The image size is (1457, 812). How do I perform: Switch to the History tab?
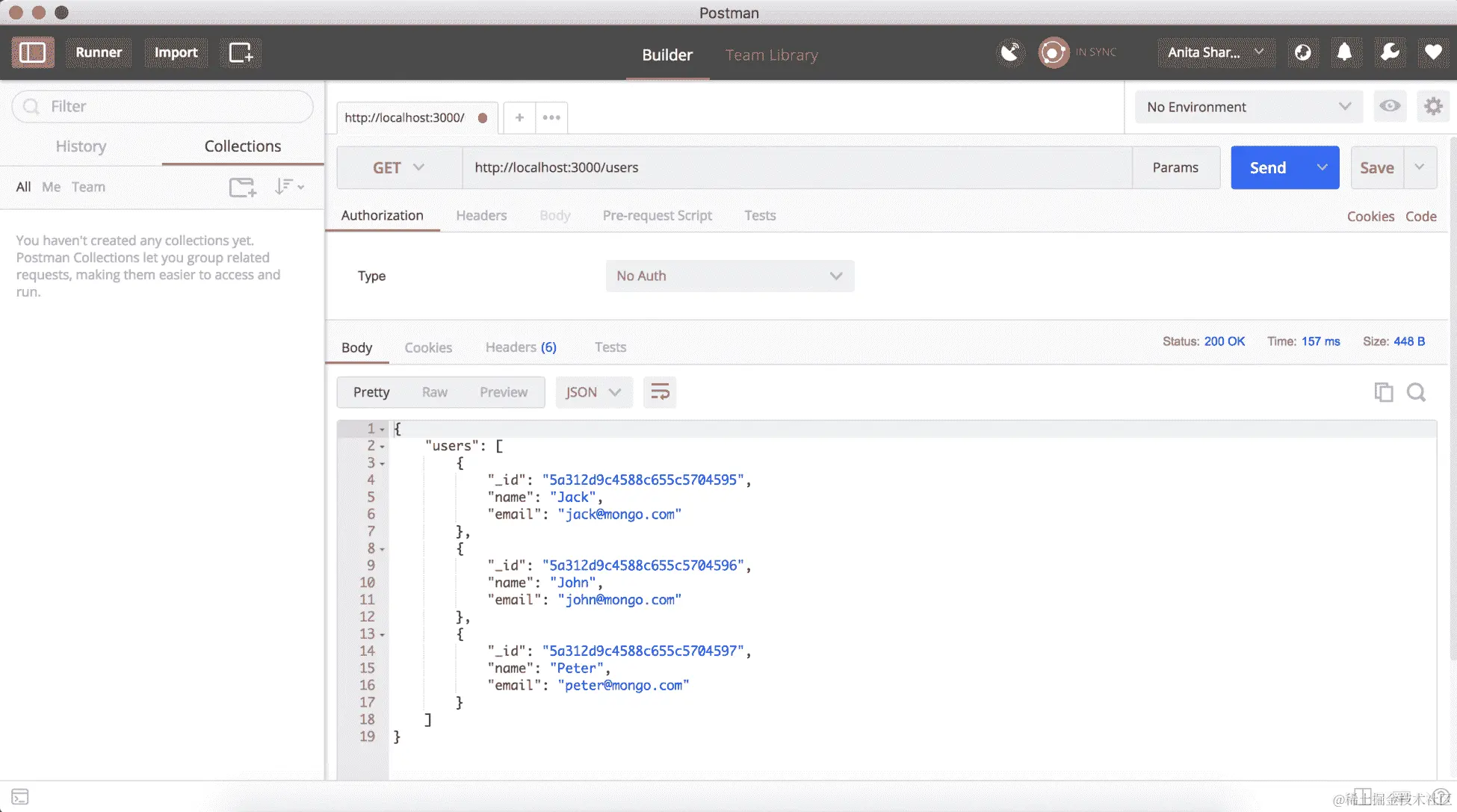click(81, 146)
